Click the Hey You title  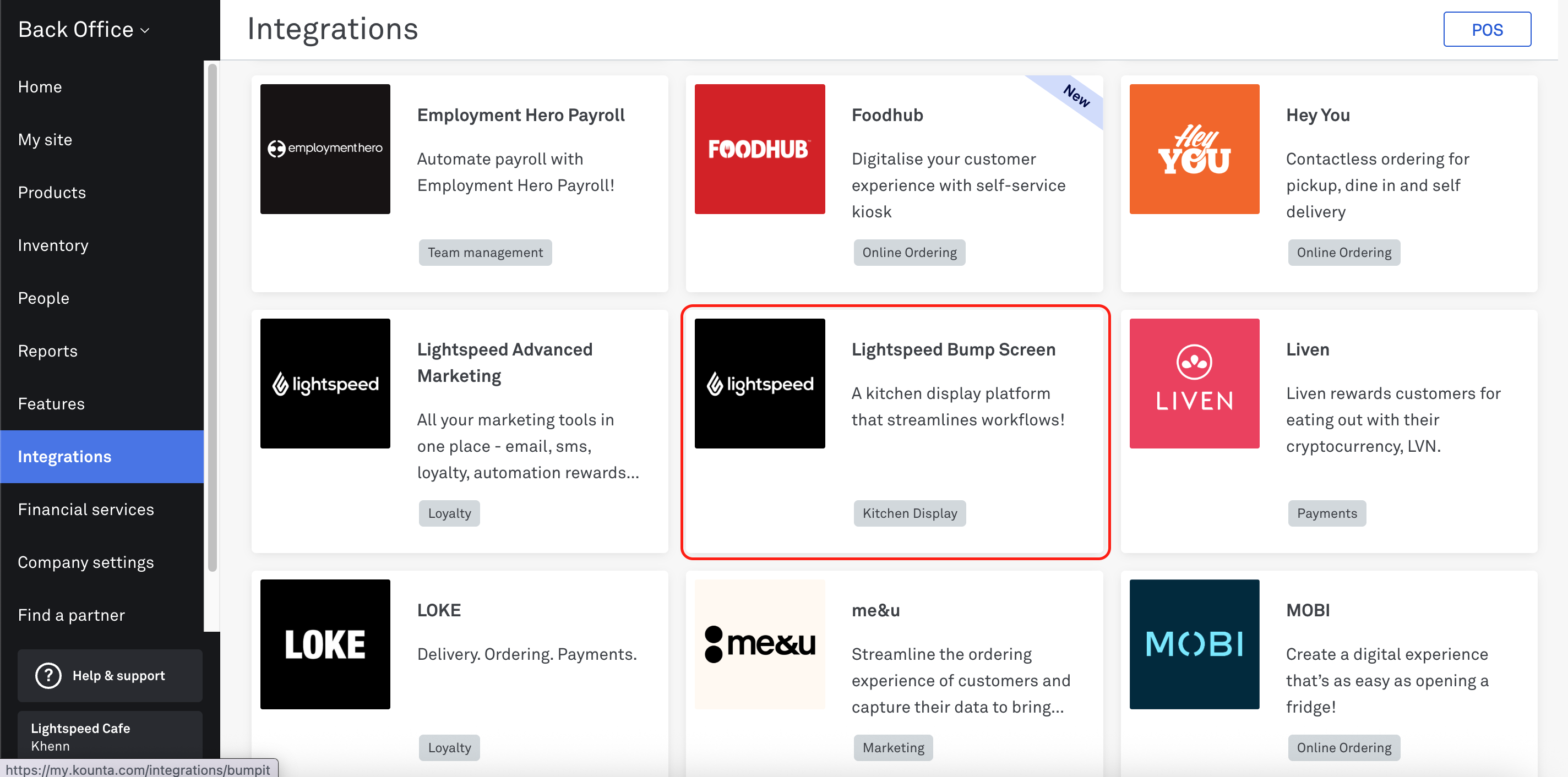(x=1318, y=115)
